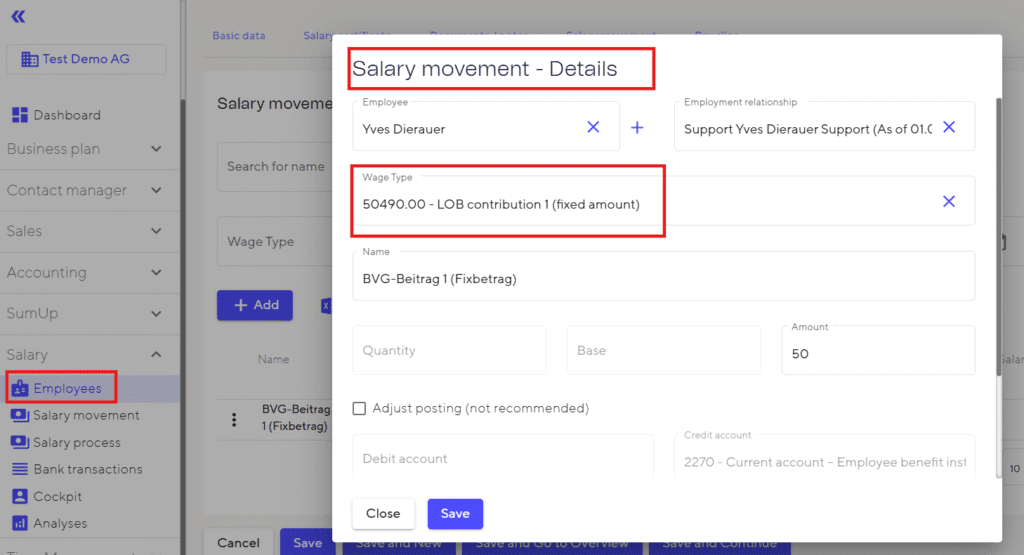Screen dimensions: 1024x555
Task: Click the Save button in the dialog
Action: pos(455,513)
